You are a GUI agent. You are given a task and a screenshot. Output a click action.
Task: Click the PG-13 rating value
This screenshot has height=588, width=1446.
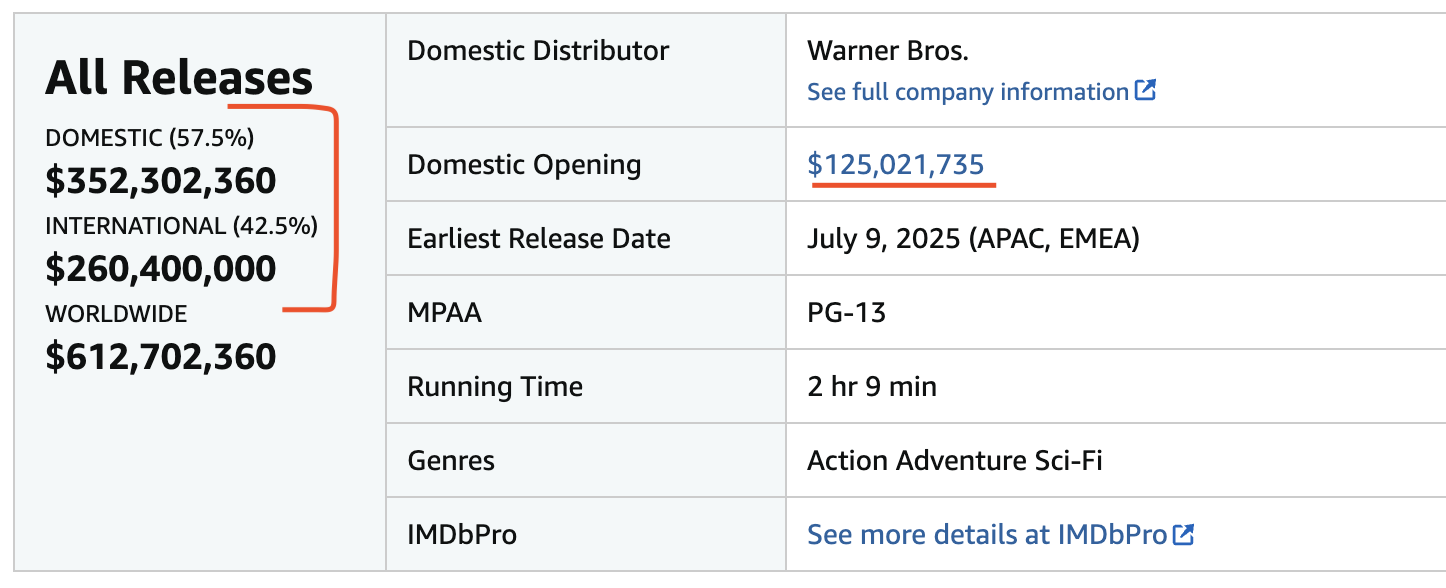846,313
